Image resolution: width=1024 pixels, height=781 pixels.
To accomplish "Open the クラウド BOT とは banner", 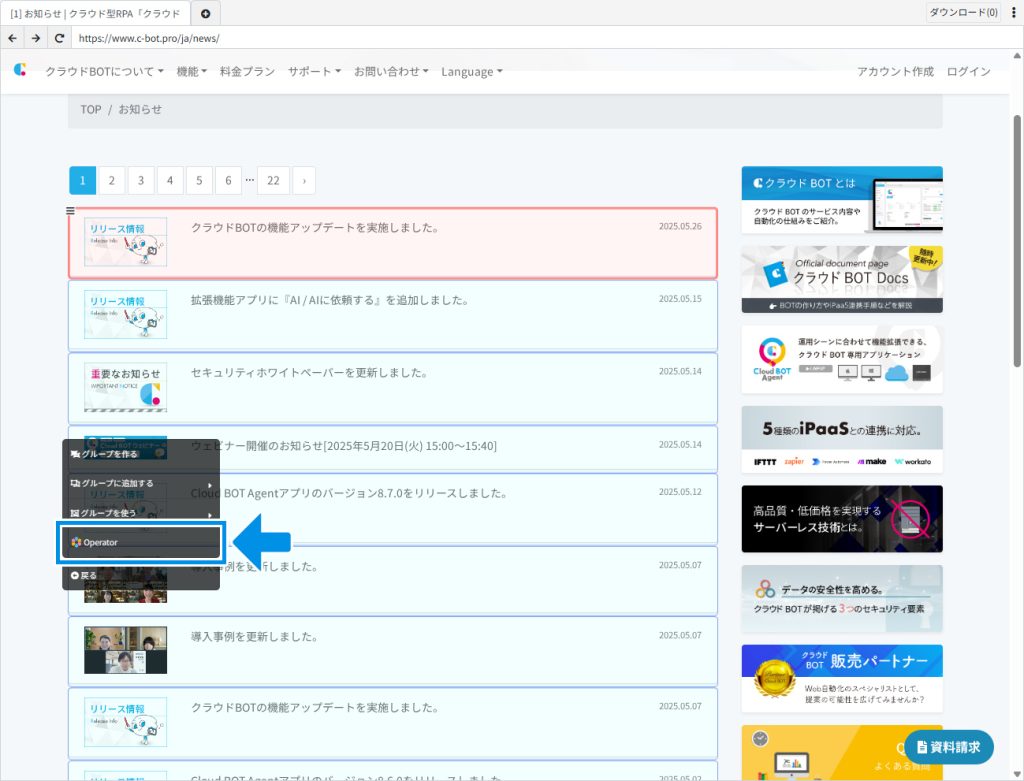I will [x=842, y=200].
